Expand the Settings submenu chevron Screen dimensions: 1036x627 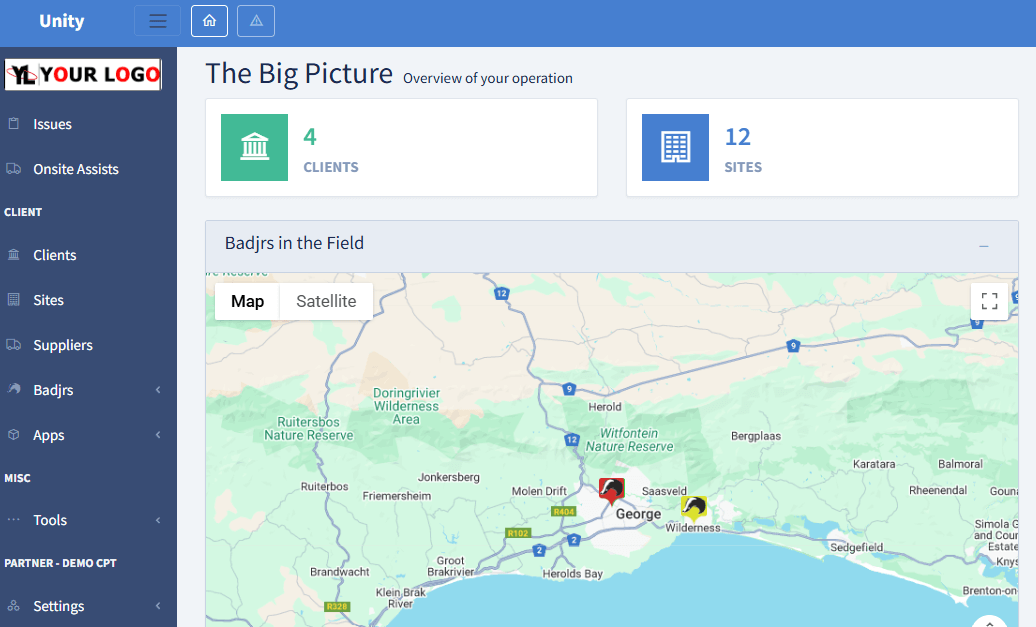pos(158,606)
